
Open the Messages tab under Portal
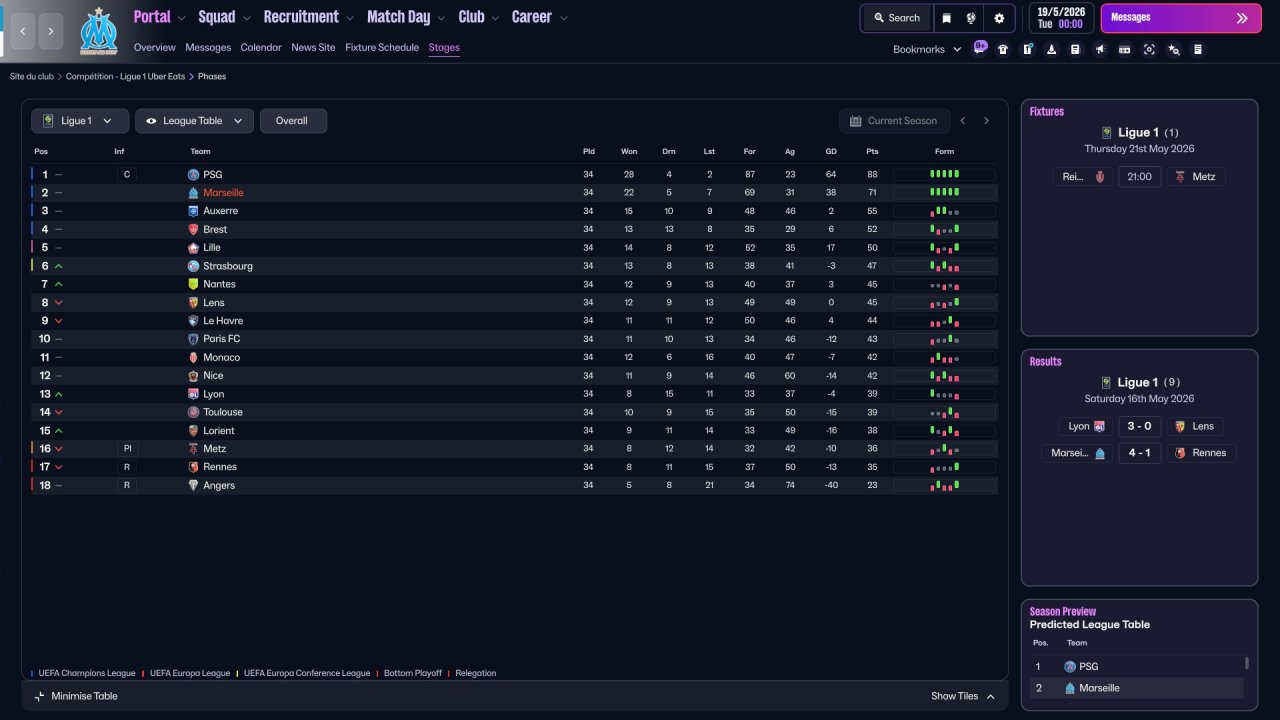point(208,47)
